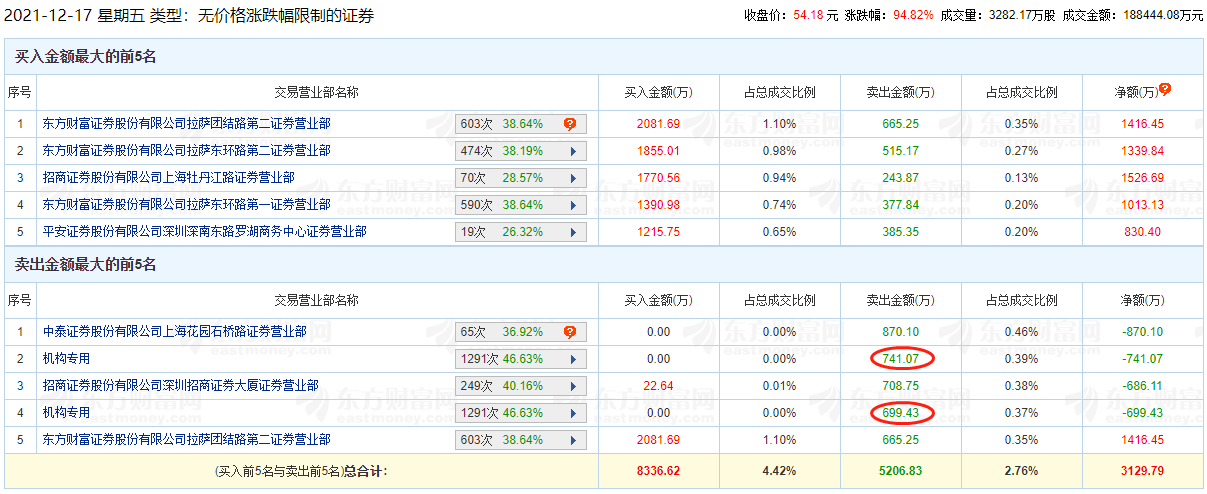Click the 总合计 label in the summary row
The width and height of the screenshot is (1207, 494).
pos(367,470)
